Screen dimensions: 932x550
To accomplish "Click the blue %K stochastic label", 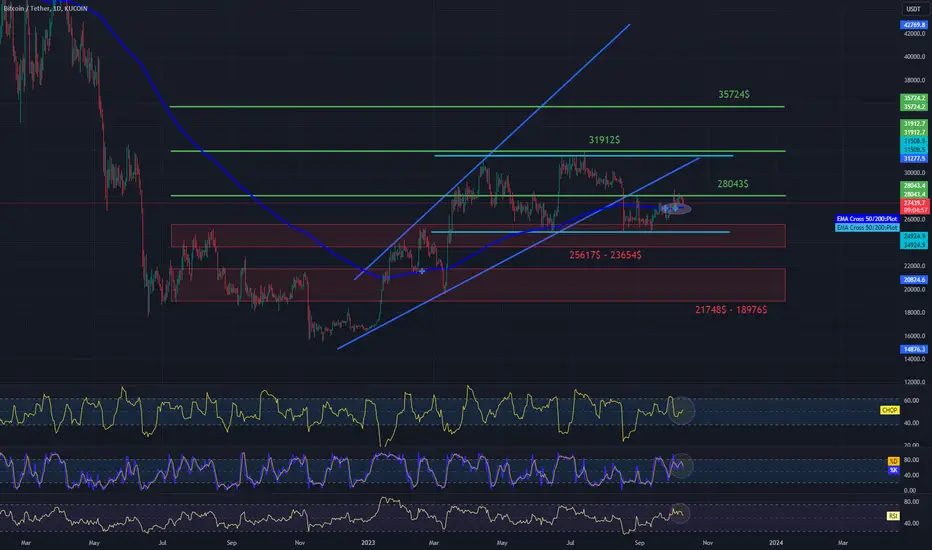I will 893,470.
